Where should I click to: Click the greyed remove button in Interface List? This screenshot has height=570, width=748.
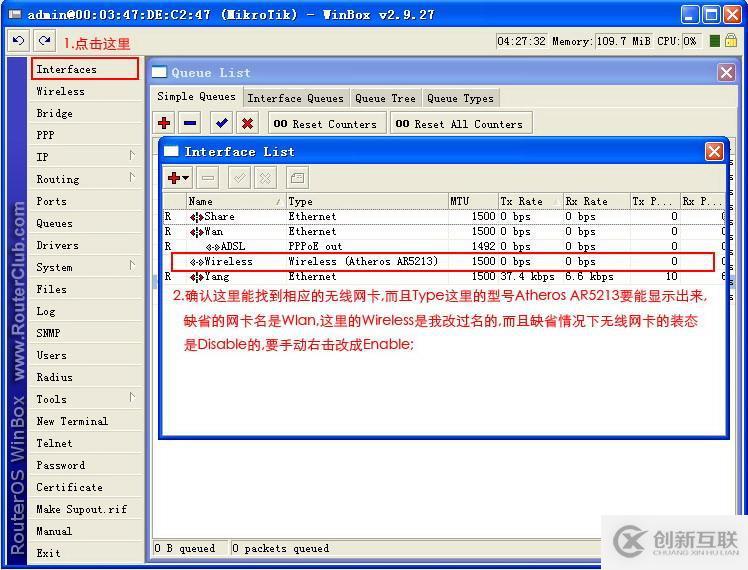tap(208, 178)
